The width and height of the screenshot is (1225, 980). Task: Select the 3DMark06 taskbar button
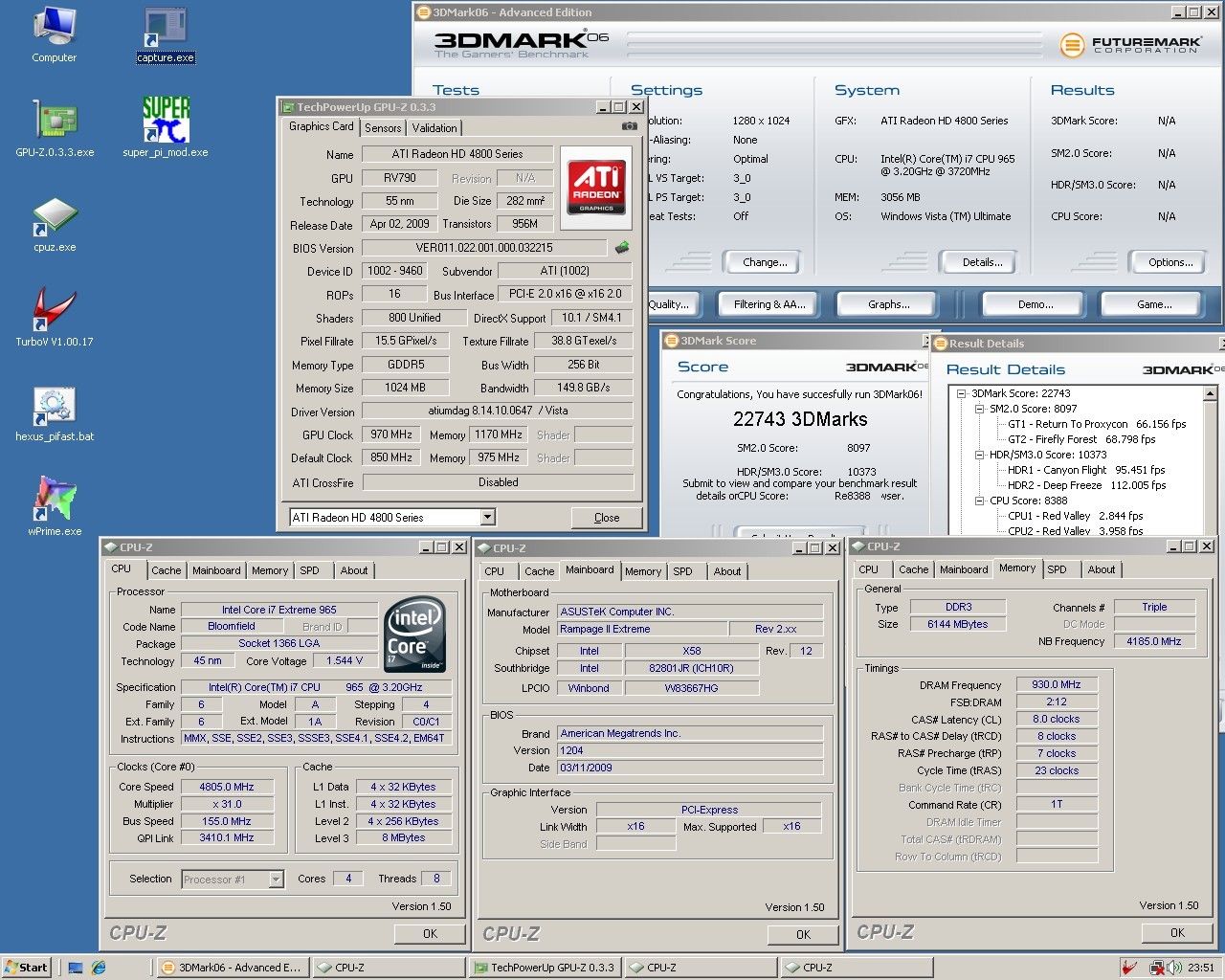(x=232, y=968)
